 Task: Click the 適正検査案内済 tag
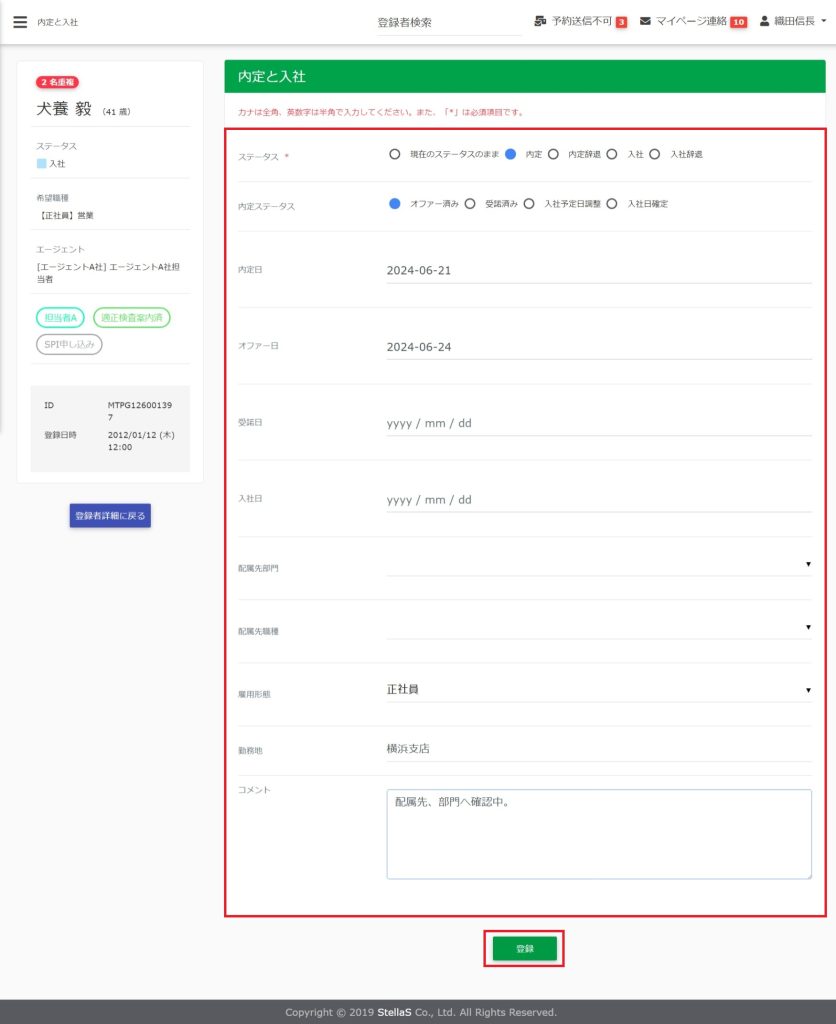(132, 318)
